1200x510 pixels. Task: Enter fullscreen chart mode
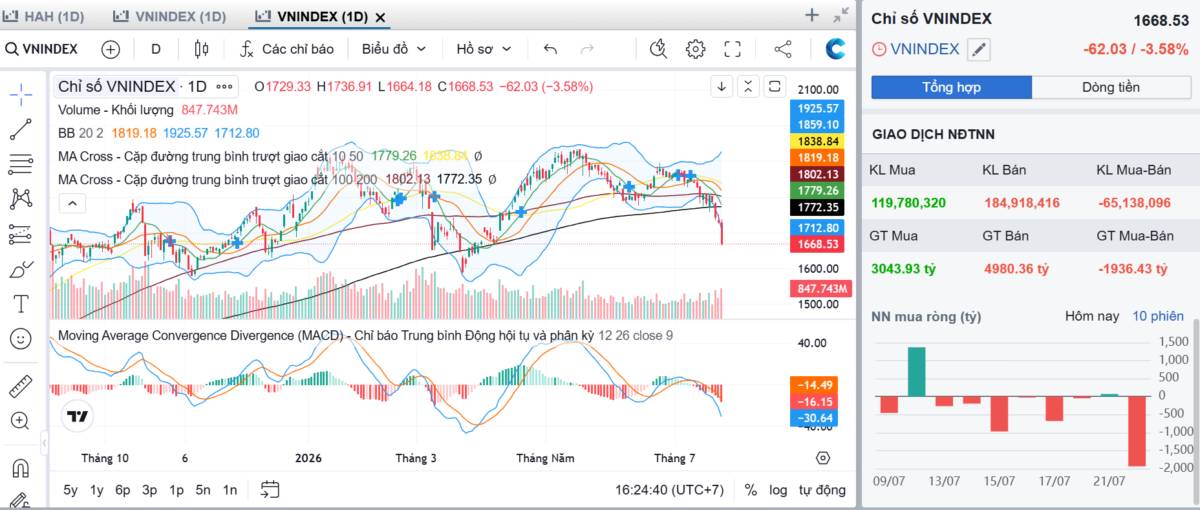732,49
